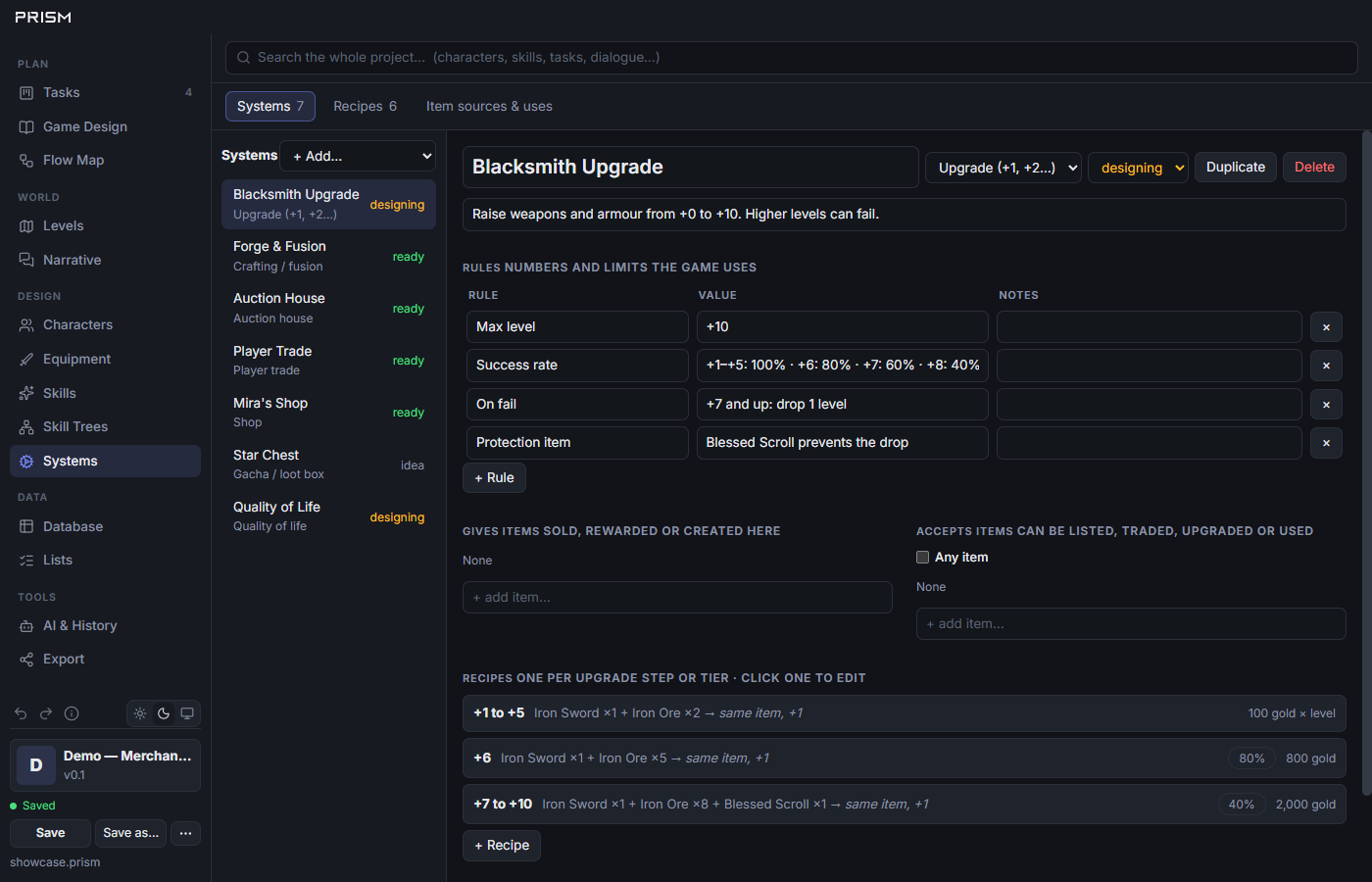Switch to light theme sun icon
1372x882 pixels.
(x=140, y=713)
